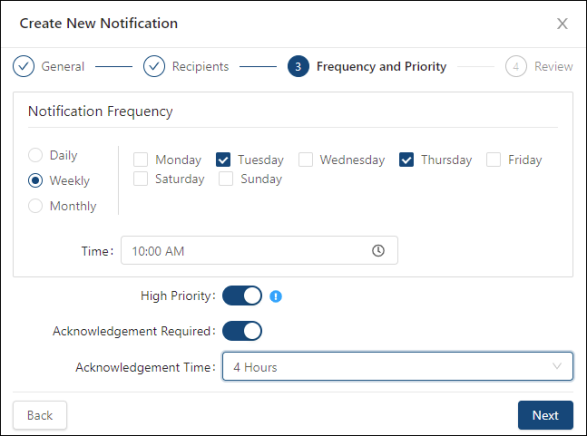Click the step 3 circle icon
Image resolution: width=587 pixels, height=436 pixels.
pyautogui.click(x=298, y=66)
